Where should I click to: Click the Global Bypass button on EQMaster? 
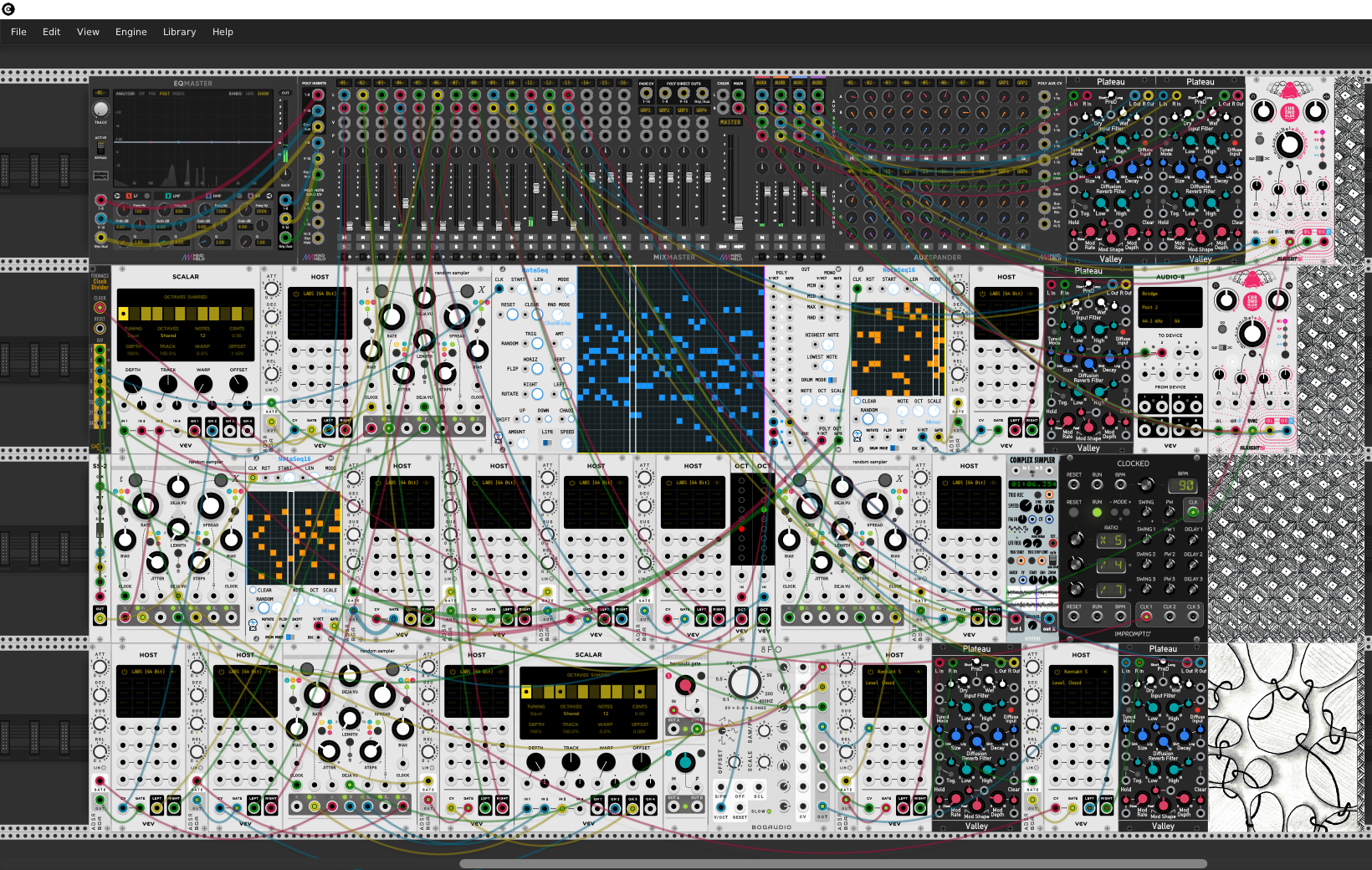(x=100, y=176)
